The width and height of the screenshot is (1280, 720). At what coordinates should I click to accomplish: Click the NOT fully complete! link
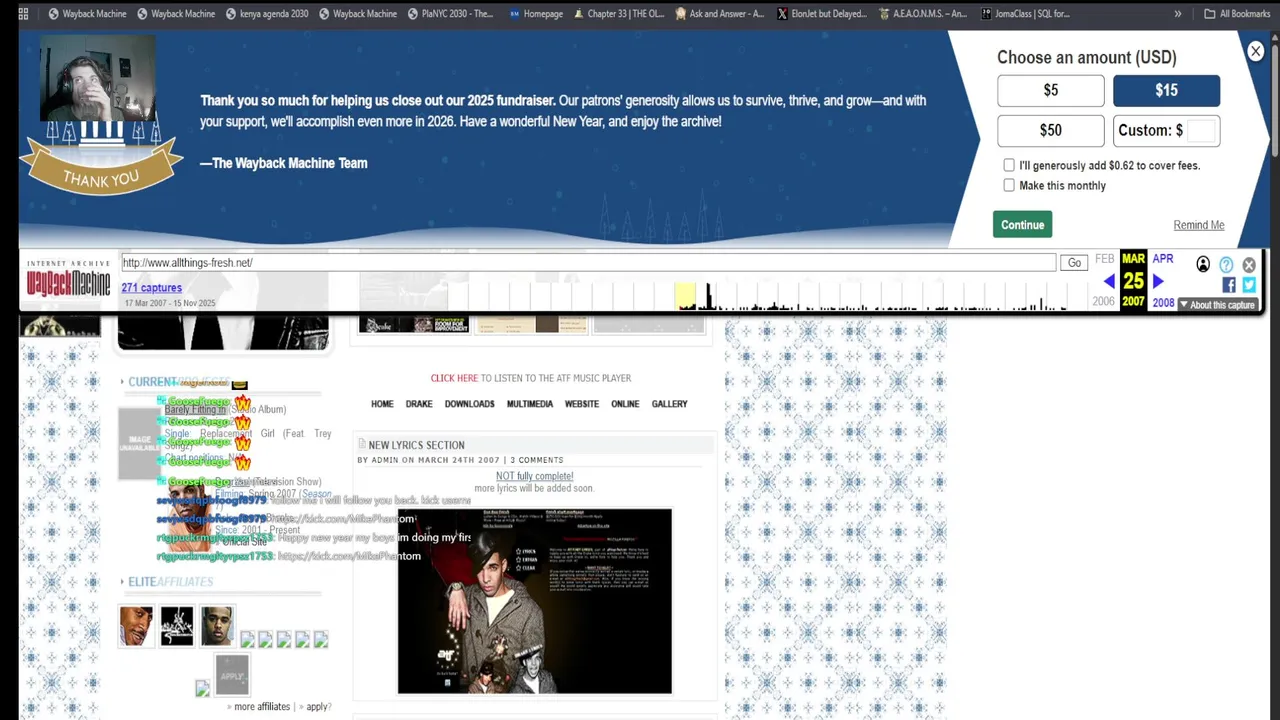(x=534, y=476)
